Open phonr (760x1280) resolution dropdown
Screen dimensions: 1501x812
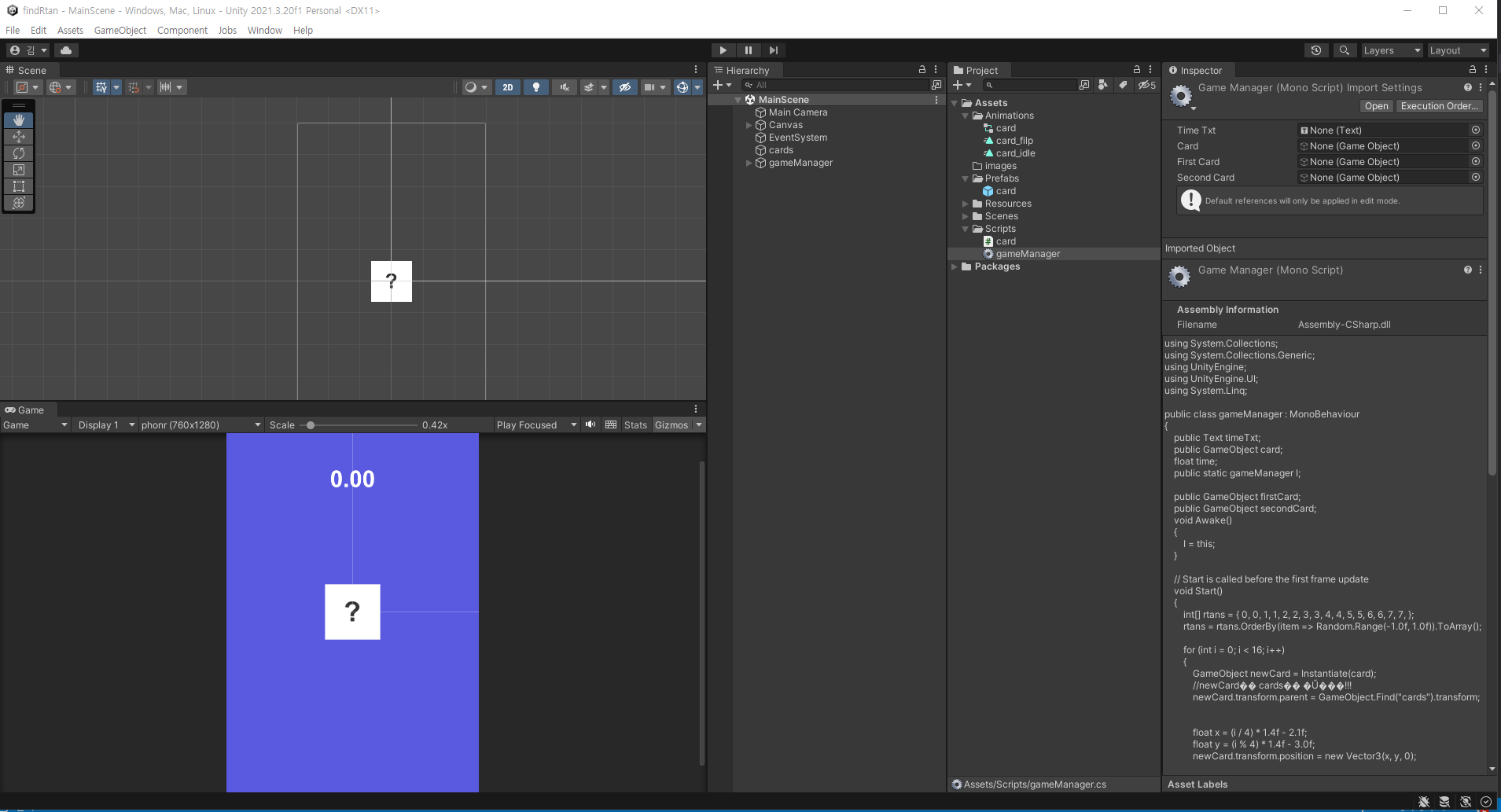pyautogui.click(x=201, y=425)
